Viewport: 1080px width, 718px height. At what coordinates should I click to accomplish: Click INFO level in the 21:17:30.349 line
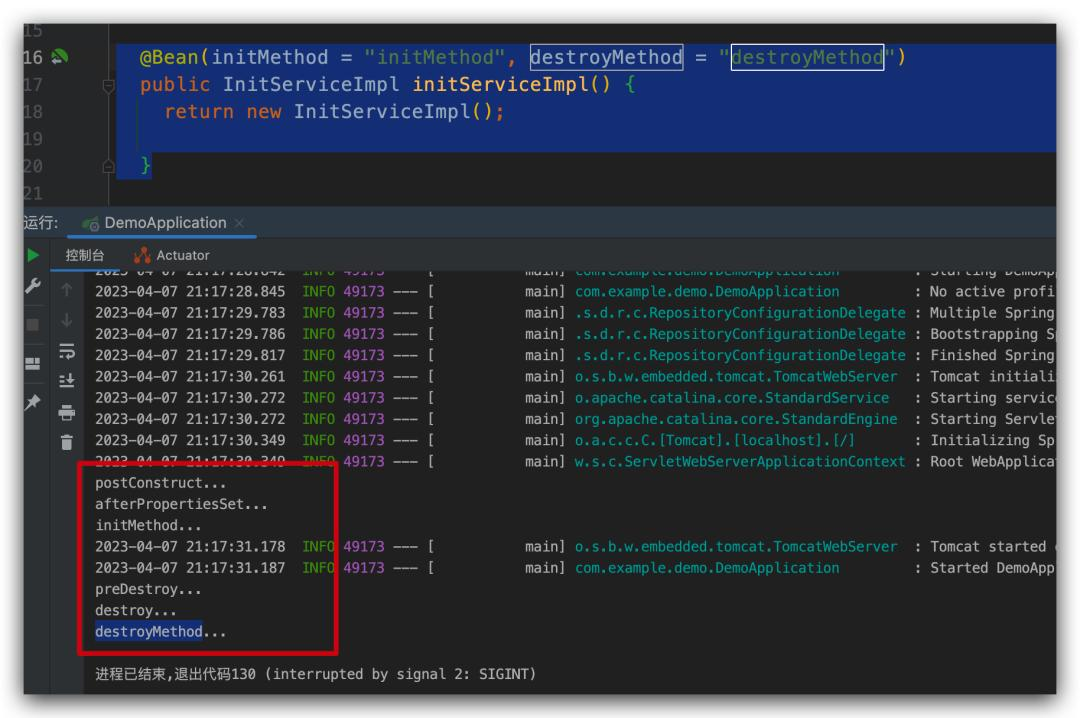click(x=319, y=440)
